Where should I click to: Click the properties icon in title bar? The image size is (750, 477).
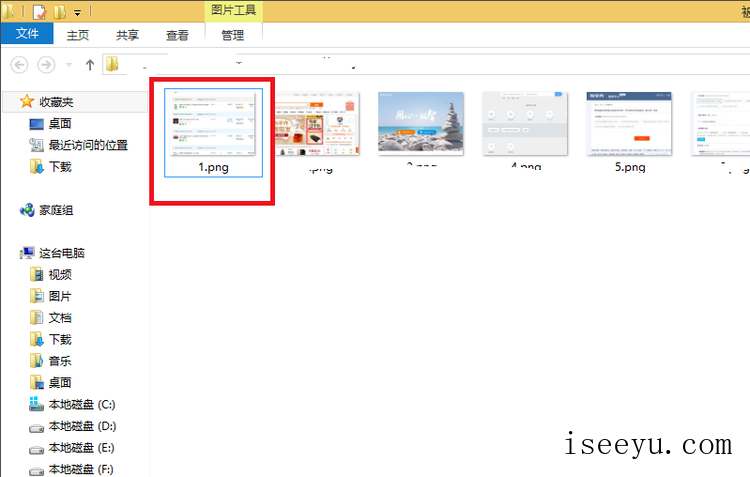(39, 11)
